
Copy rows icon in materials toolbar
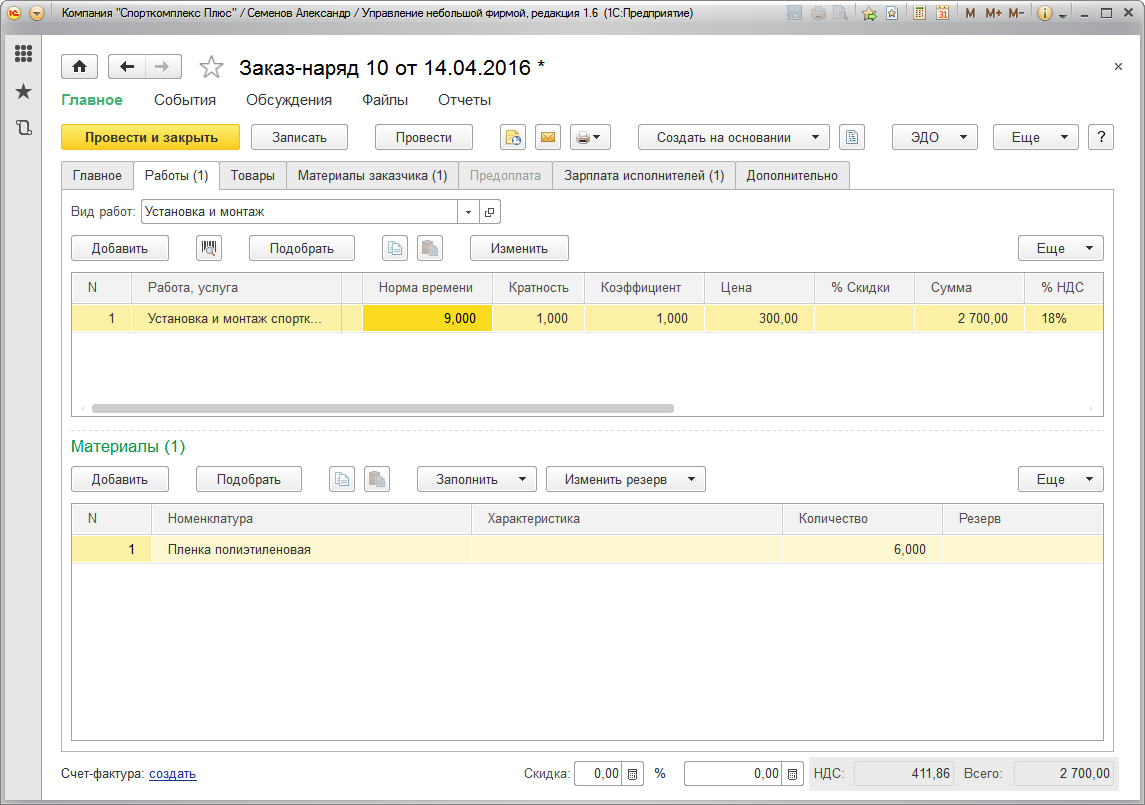[x=342, y=479]
